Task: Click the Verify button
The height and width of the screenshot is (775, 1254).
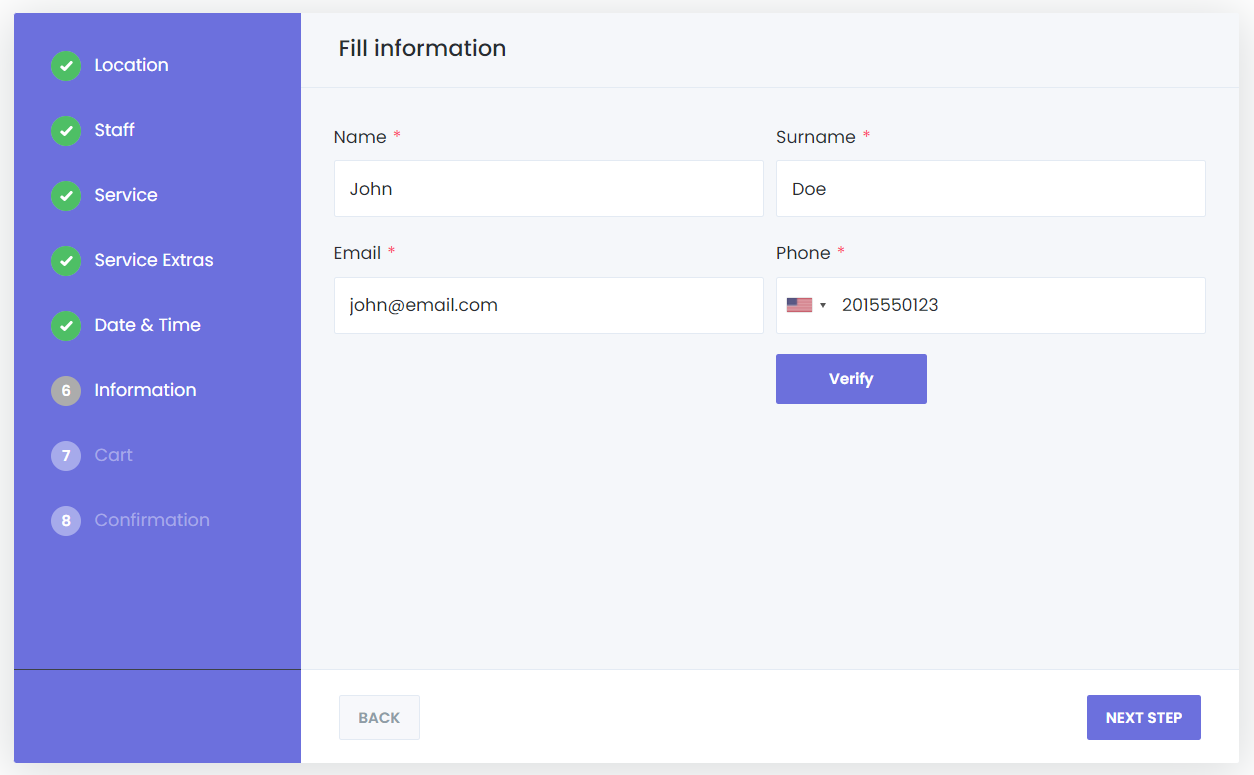Action: pos(851,378)
